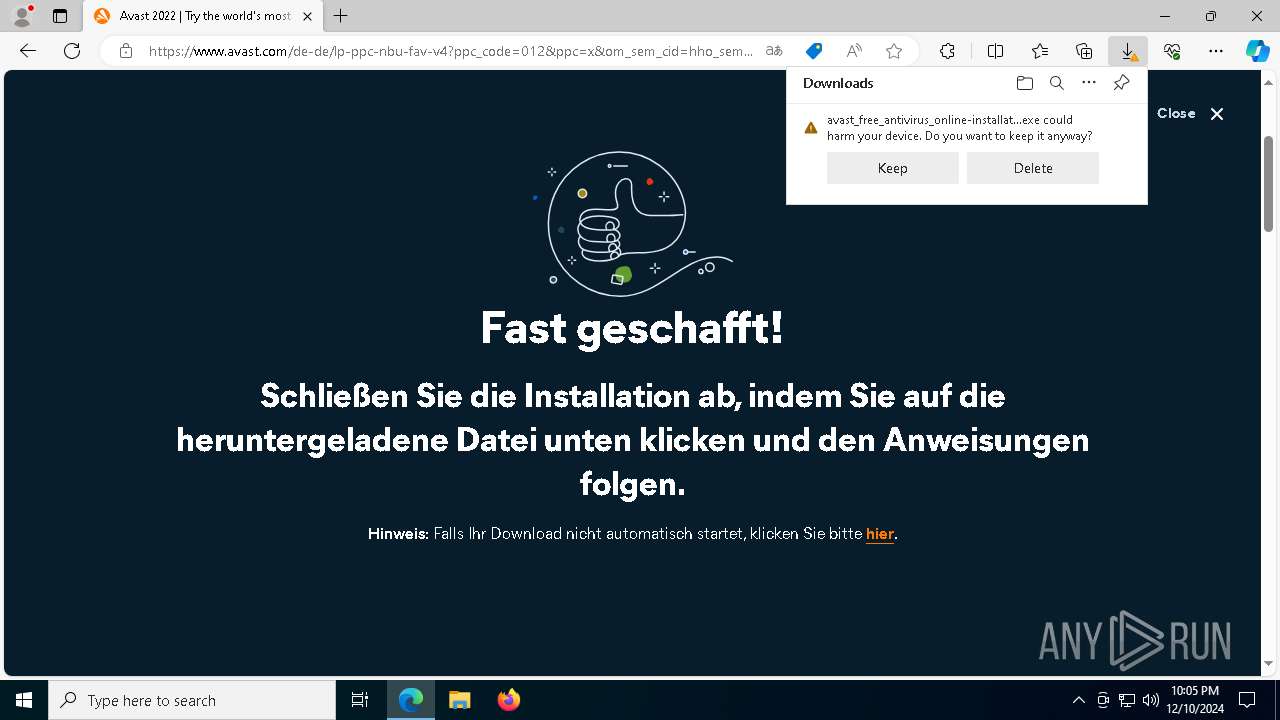1280x720 pixels.
Task: Open volume control tray icon
Action: [x=1151, y=700]
